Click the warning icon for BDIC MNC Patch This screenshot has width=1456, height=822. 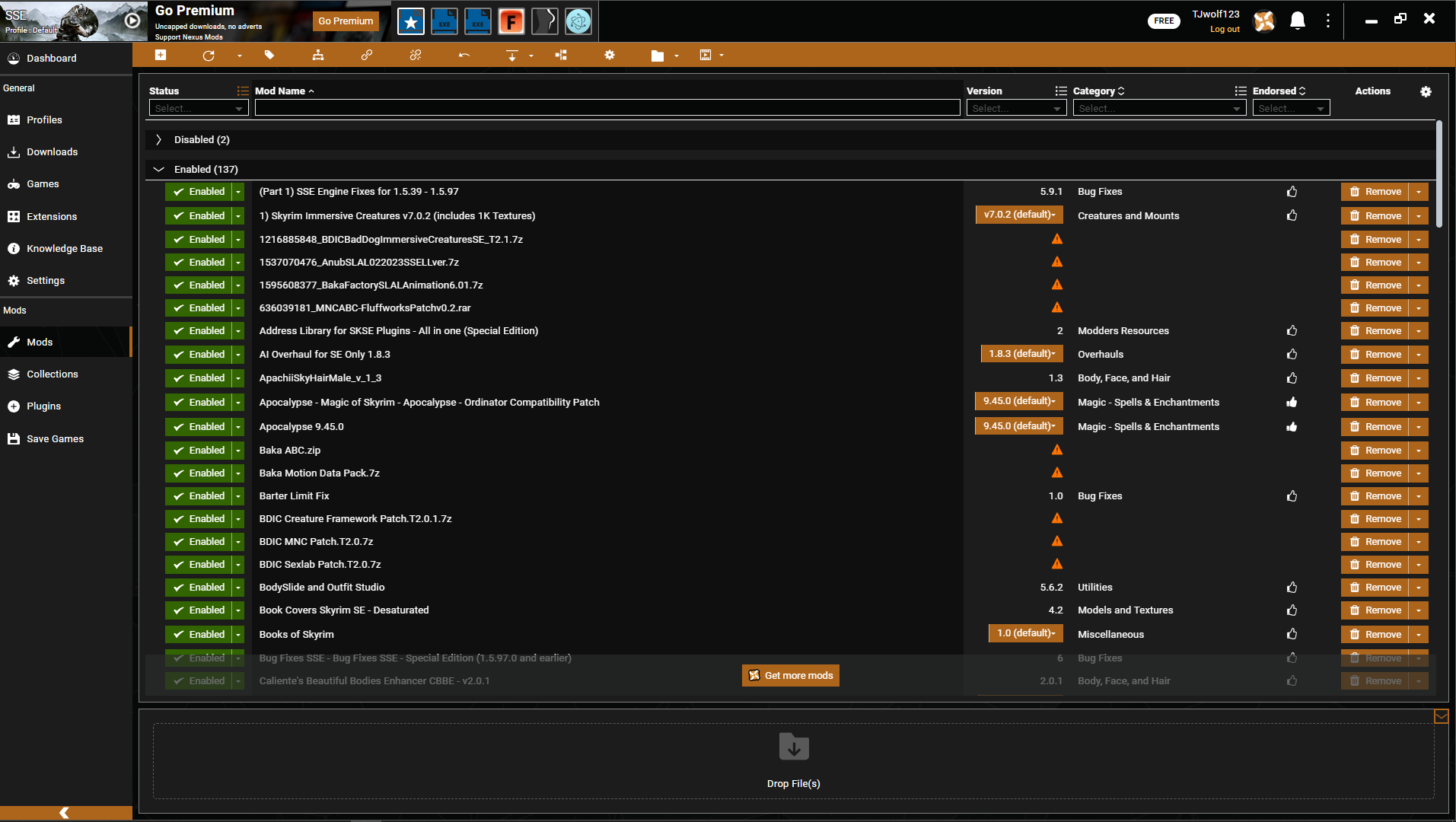click(1057, 541)
